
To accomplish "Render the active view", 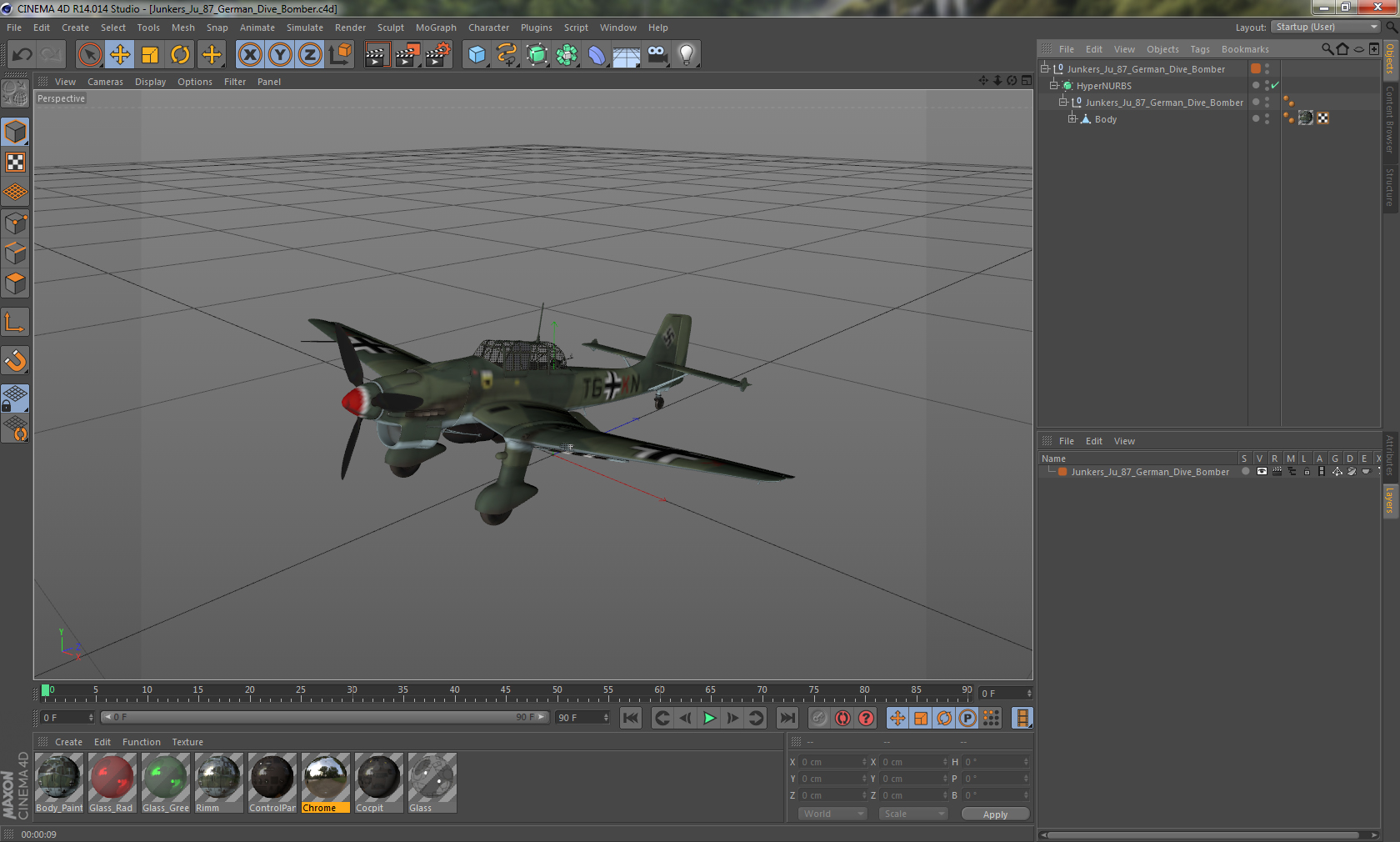I will [x=377, y=55].
